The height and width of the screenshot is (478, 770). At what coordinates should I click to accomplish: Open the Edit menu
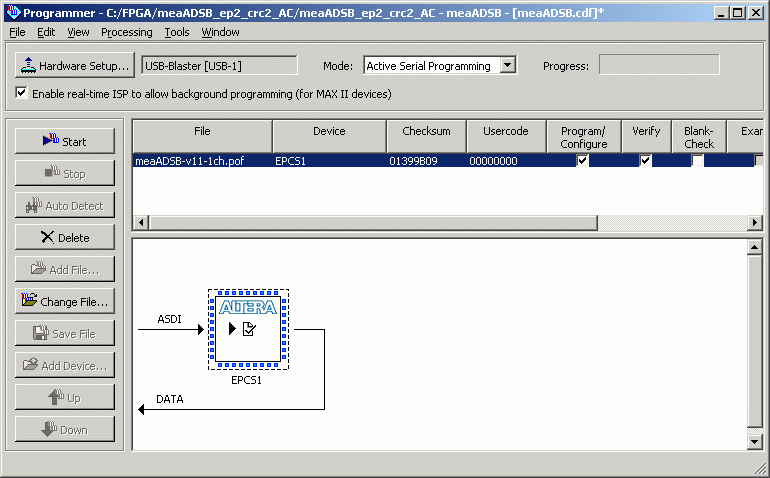(x=46, y=32)
